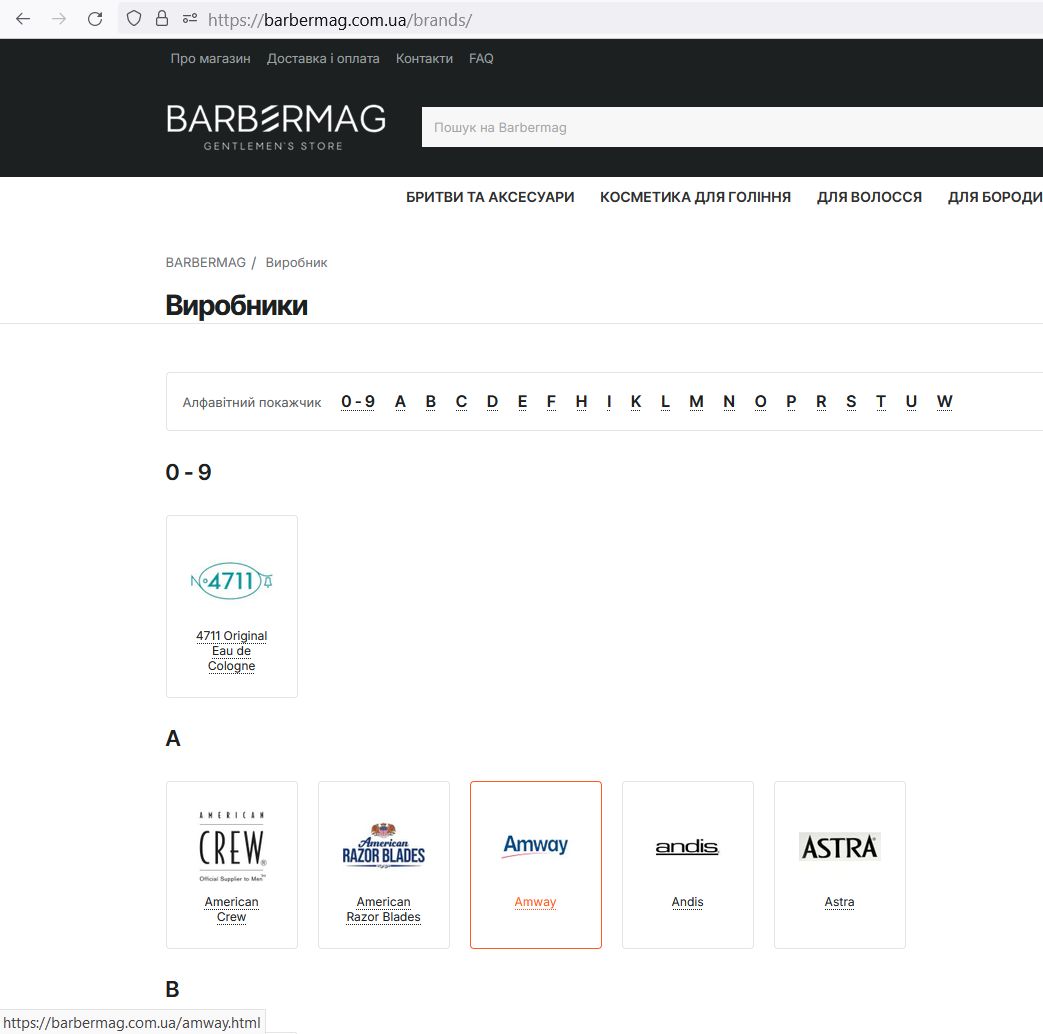Reload the page with refresh icon
Image resolution: width=1043 pixels, height=1034 pixels.
(x=95, y=19)
